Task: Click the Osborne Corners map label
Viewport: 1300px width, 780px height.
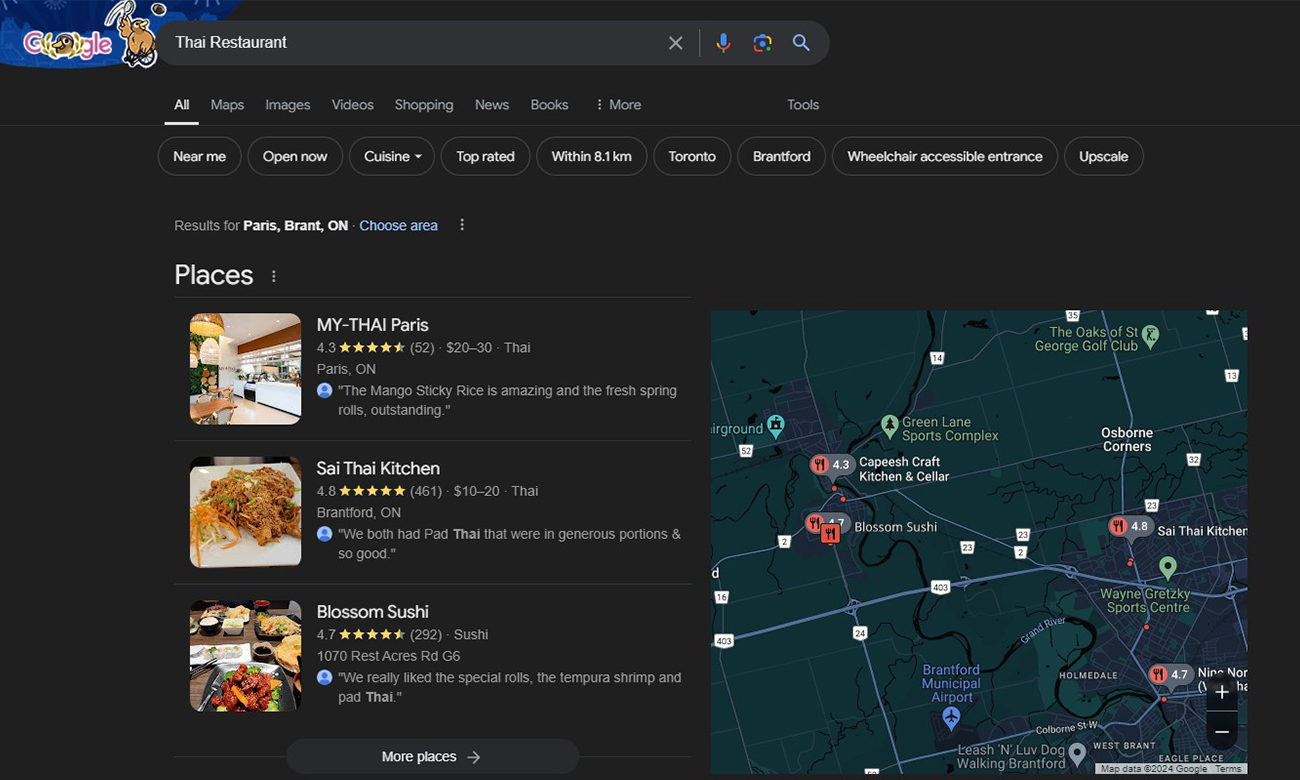Action: click(x=1127, y=440)
